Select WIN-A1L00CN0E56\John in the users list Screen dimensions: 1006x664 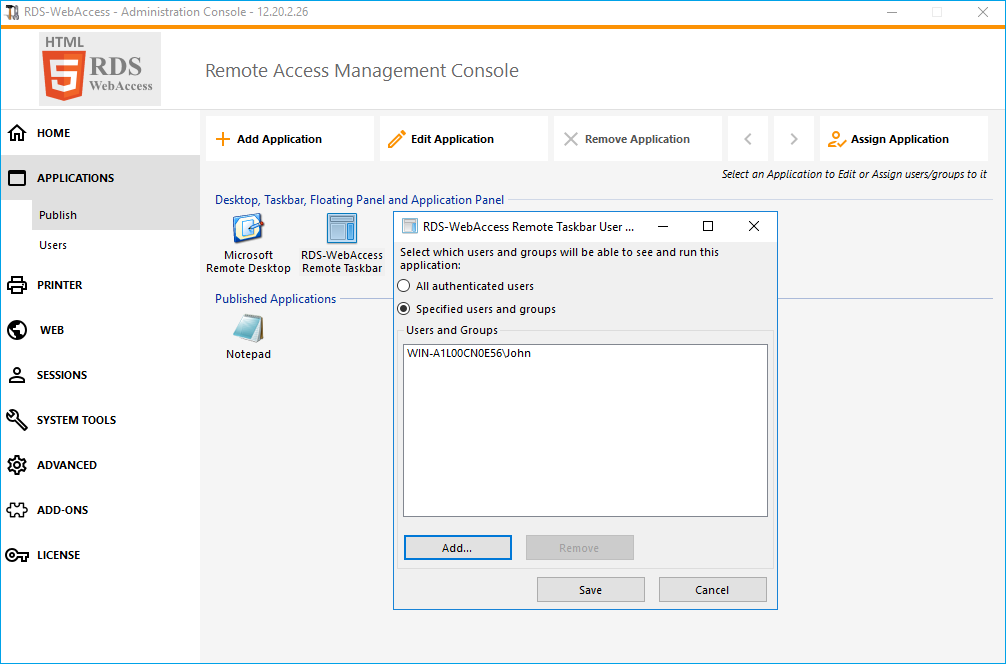tap(469, 353)
